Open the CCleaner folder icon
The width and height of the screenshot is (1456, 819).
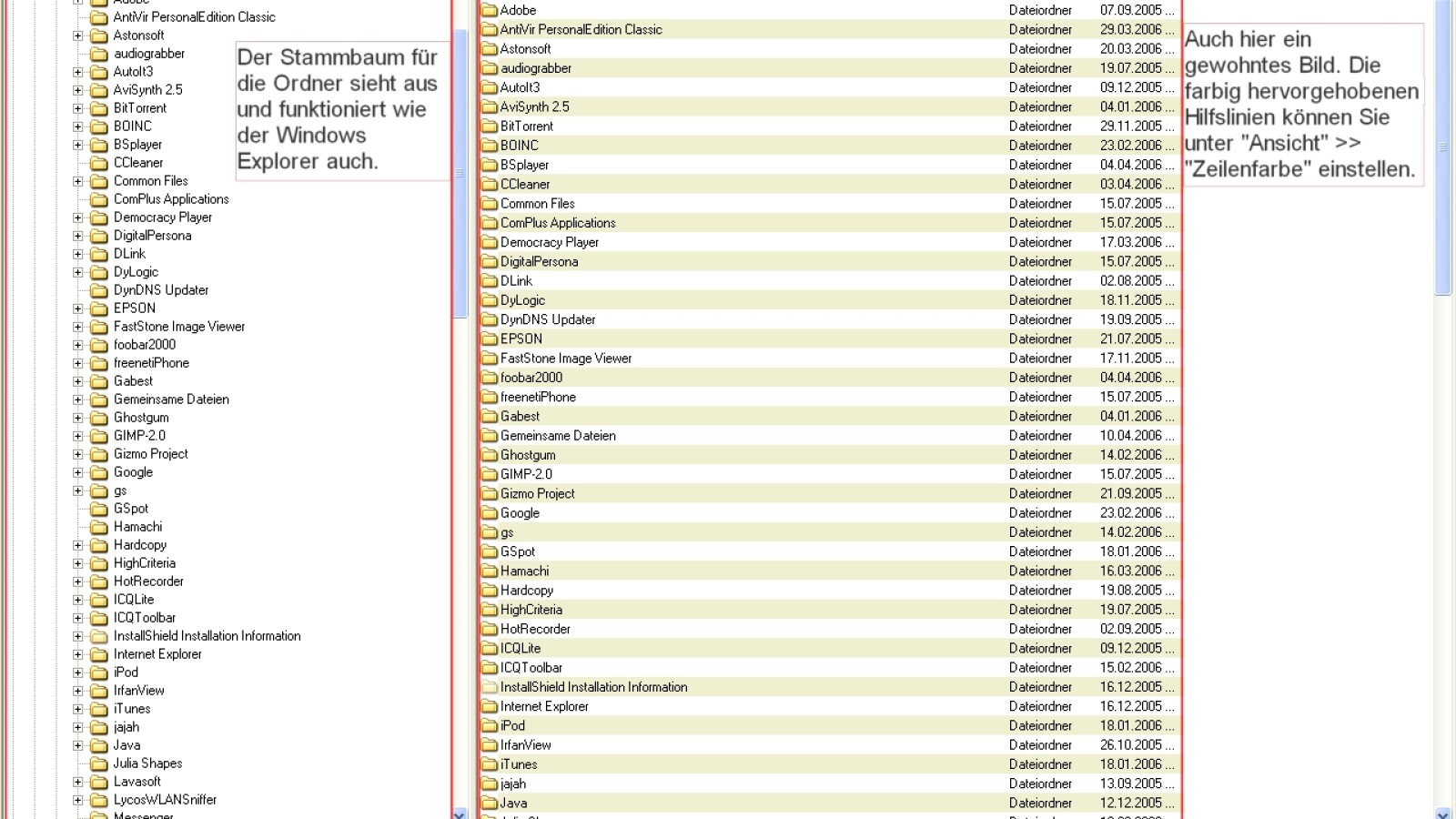coord(490,184)
